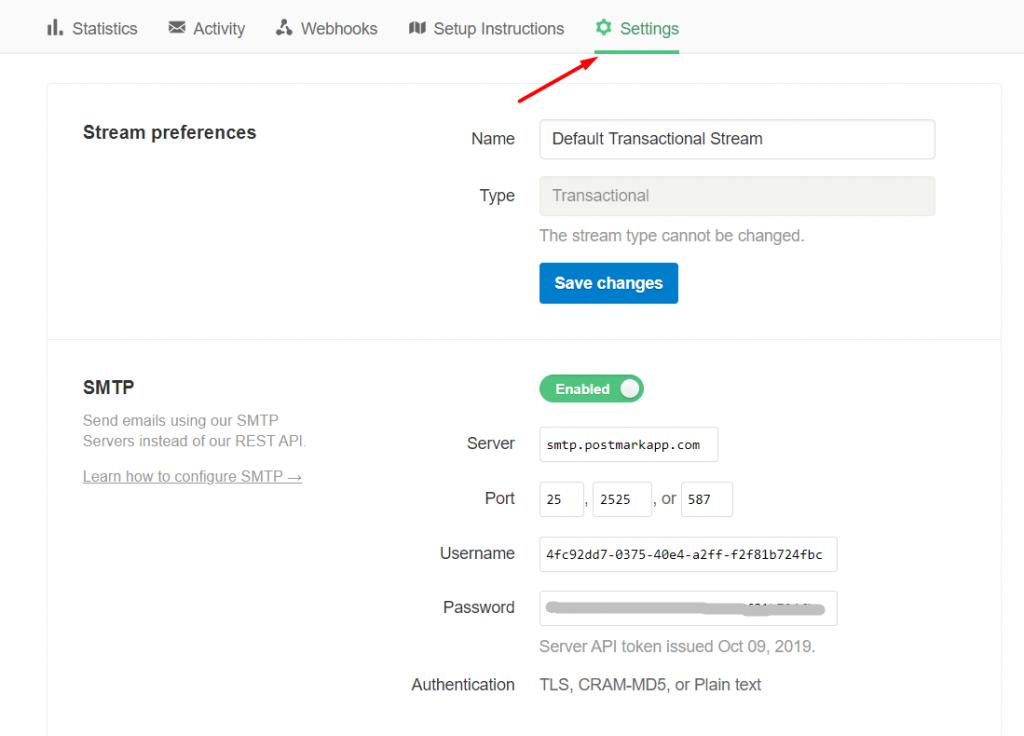Screen dimensions: 1024x736
Task: Open the Setup Instructions tab
Action: [487, 28]
